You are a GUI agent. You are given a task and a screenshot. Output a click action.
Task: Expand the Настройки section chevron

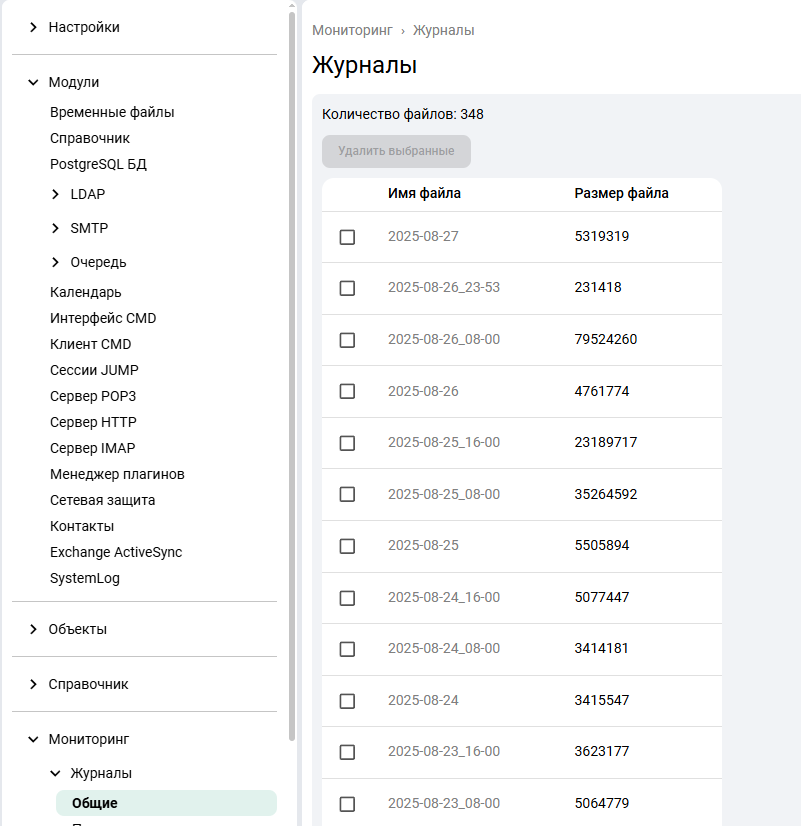[x=33, y=28]
